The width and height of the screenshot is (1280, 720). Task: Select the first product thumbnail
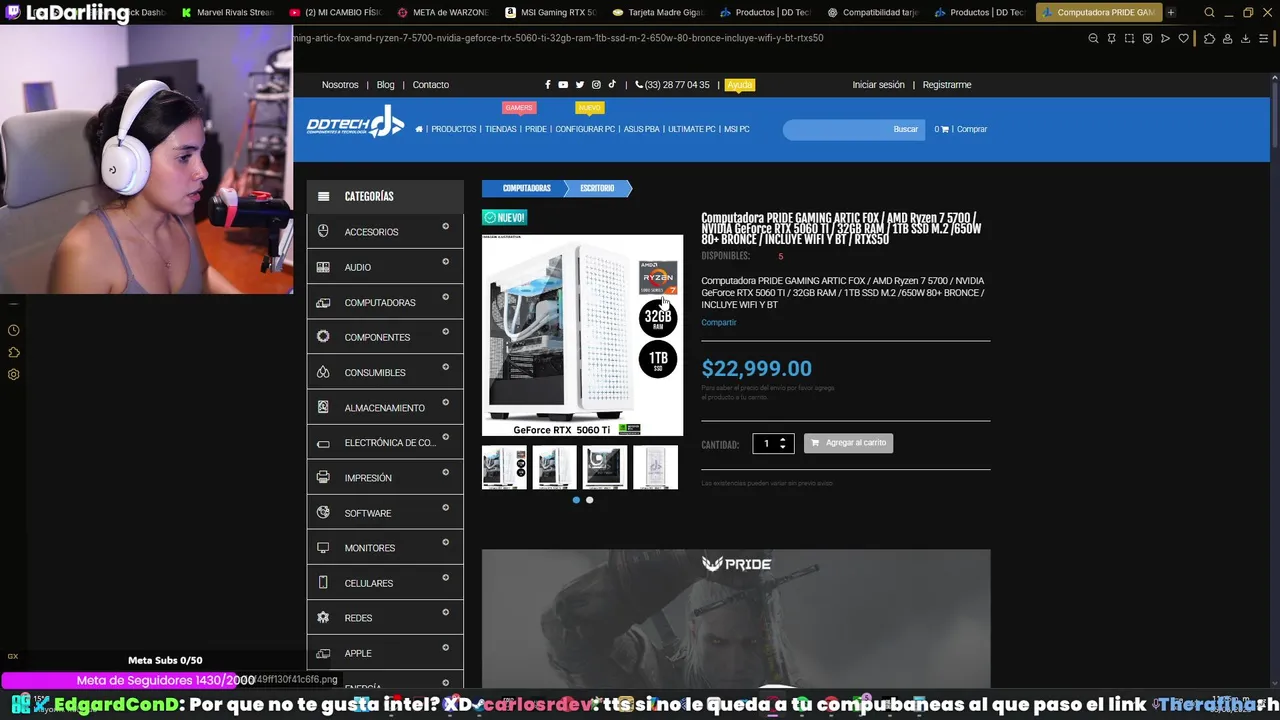(504, 467)
